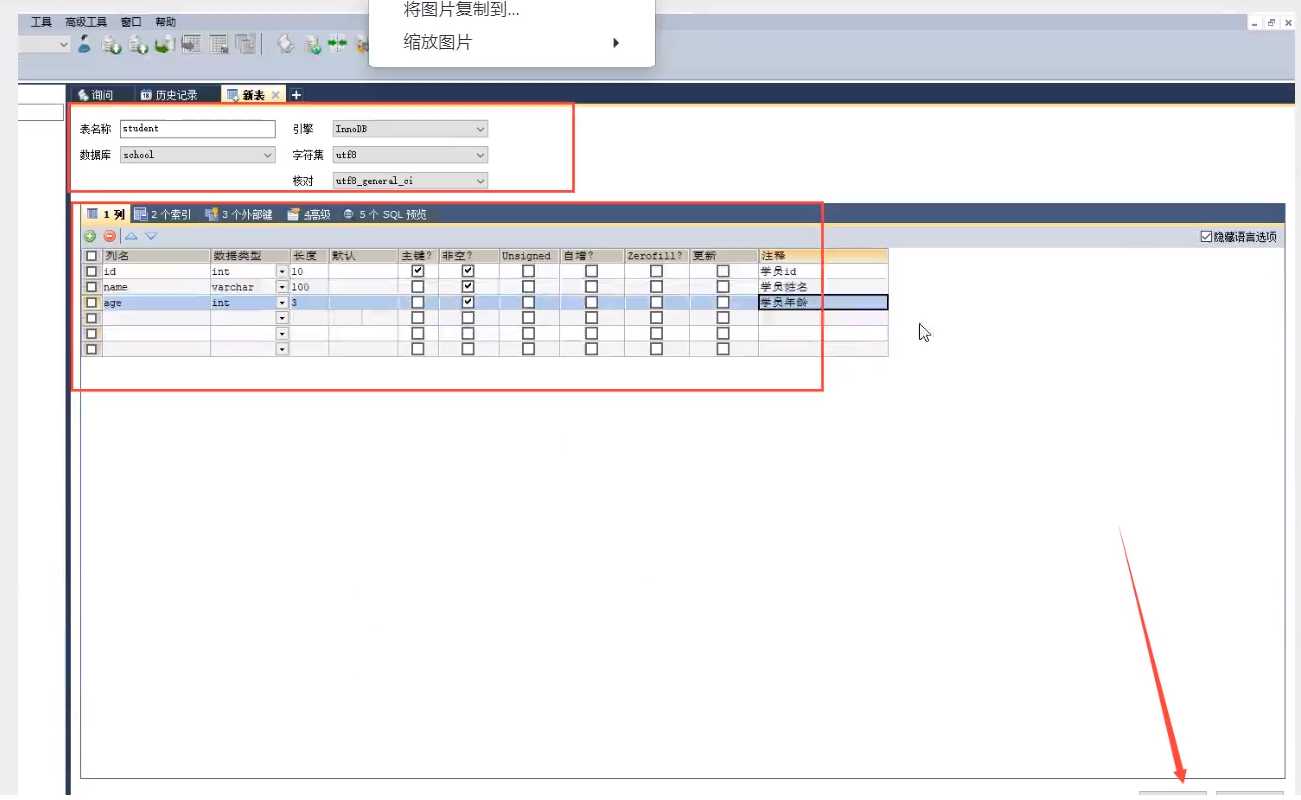The height and width of the screenshot is (800, 1301).
Task: Click the second gray table icon in toolbar
Action: click(x=219, y=44)
